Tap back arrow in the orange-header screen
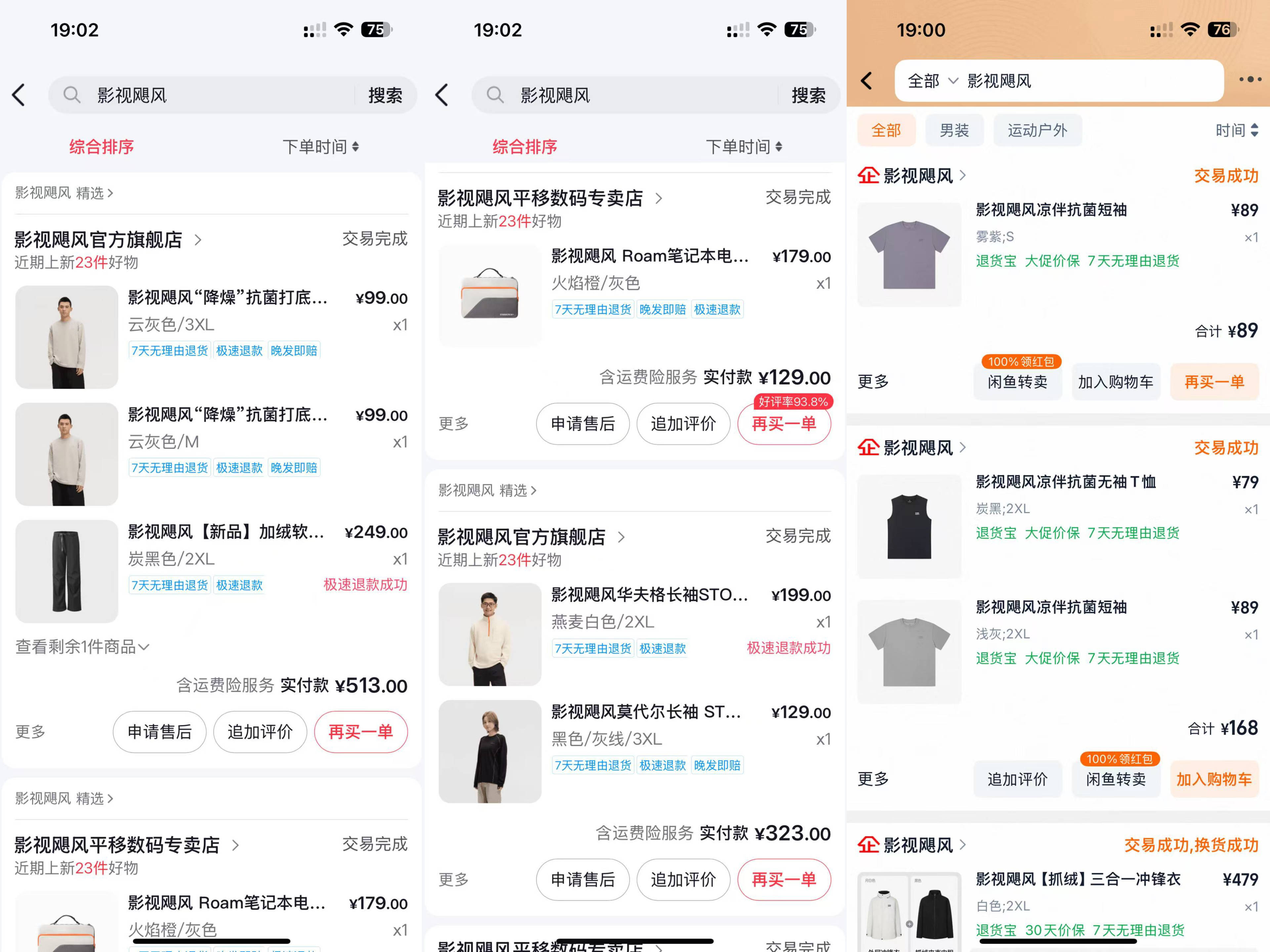 (867, 80)
